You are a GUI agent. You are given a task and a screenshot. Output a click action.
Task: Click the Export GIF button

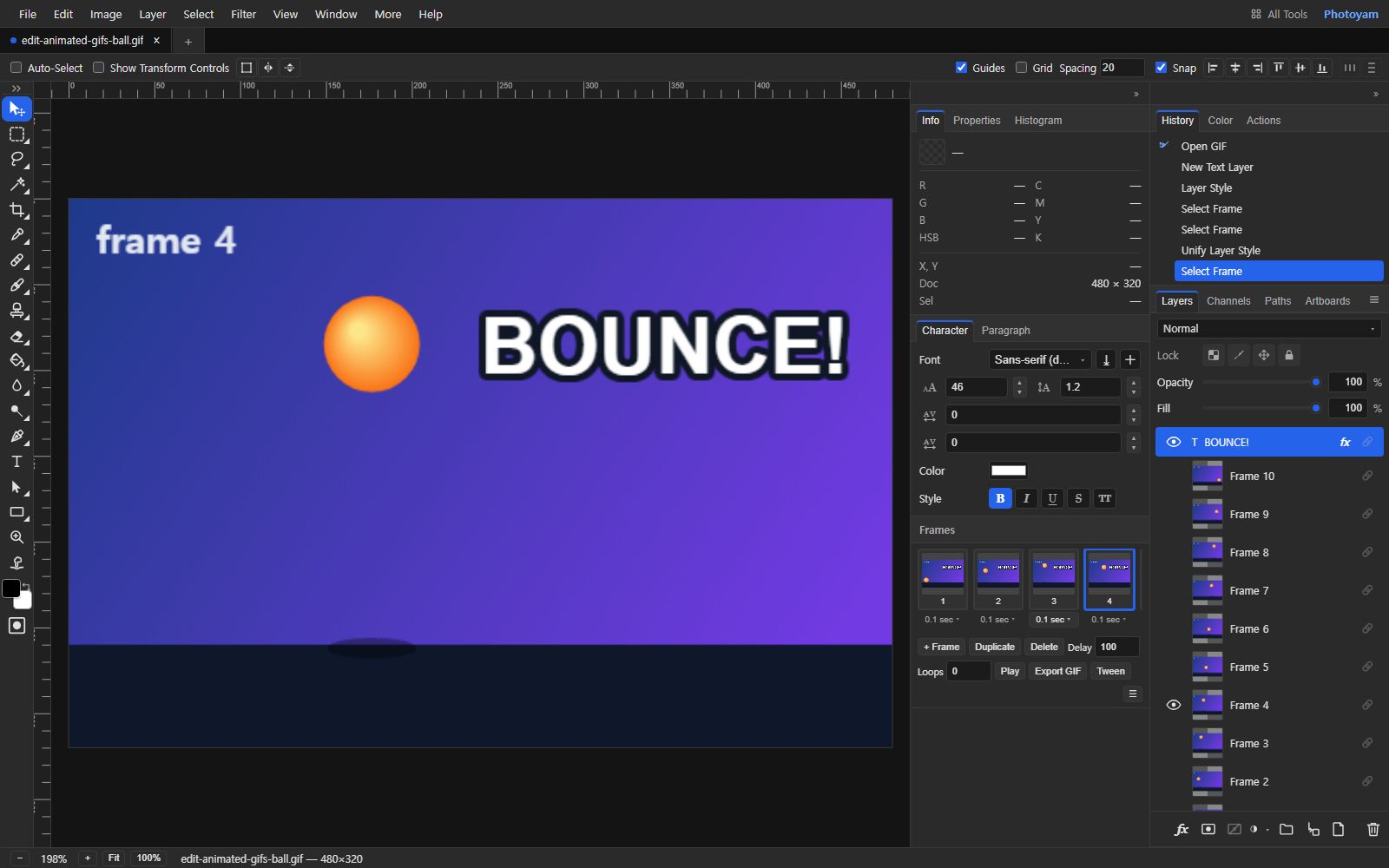[1057, 671]
